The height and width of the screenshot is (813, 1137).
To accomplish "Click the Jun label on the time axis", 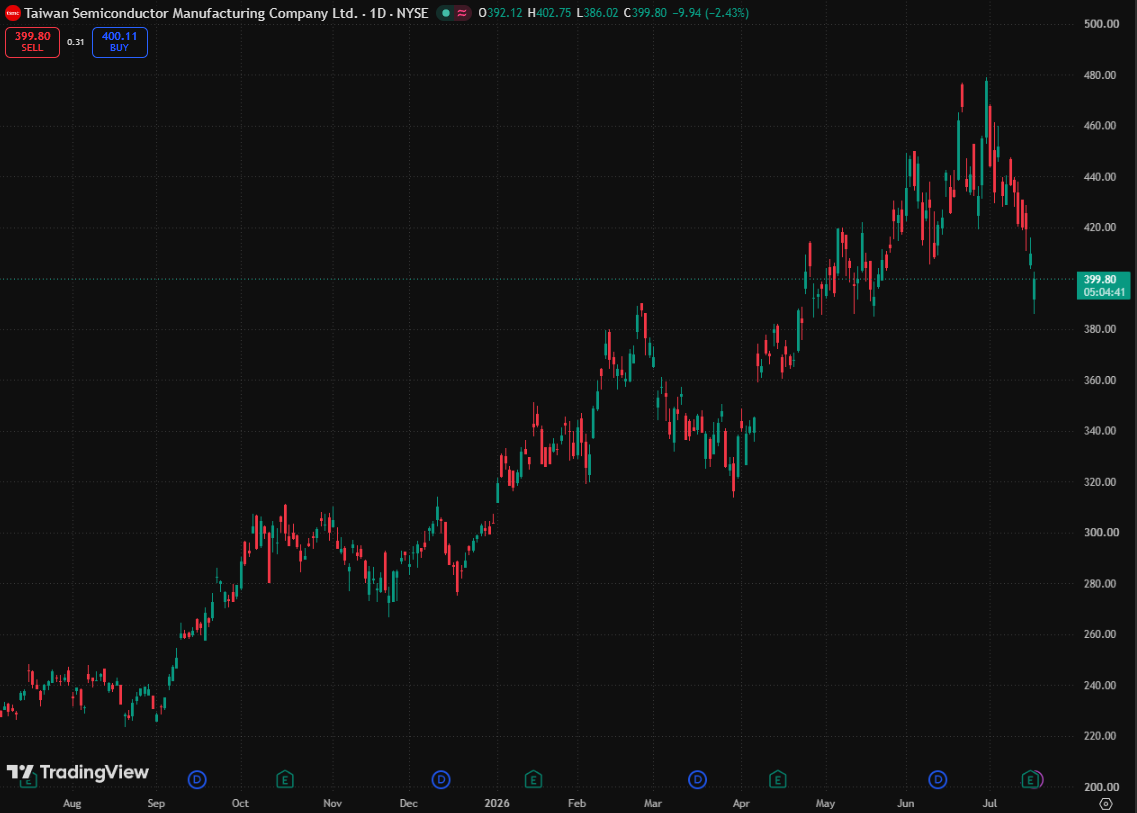I will pos(906,804).
